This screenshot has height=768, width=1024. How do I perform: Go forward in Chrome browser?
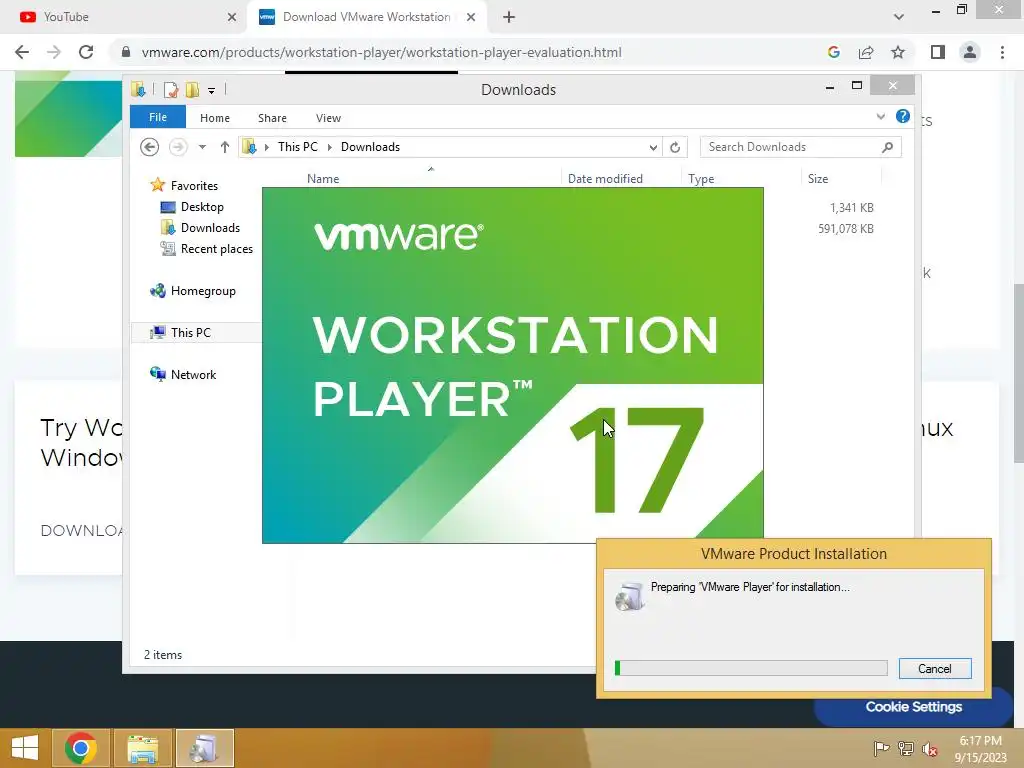click(x=54, y=52)
